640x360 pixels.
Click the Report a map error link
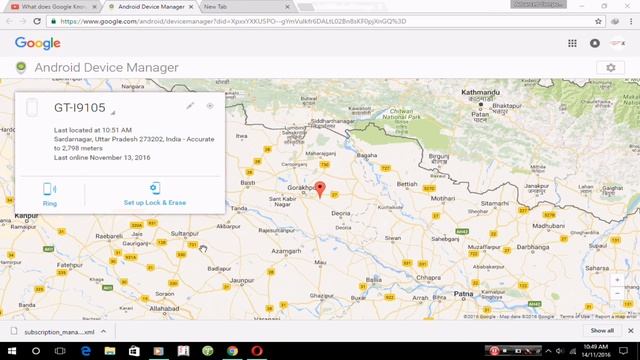point(615,316)
